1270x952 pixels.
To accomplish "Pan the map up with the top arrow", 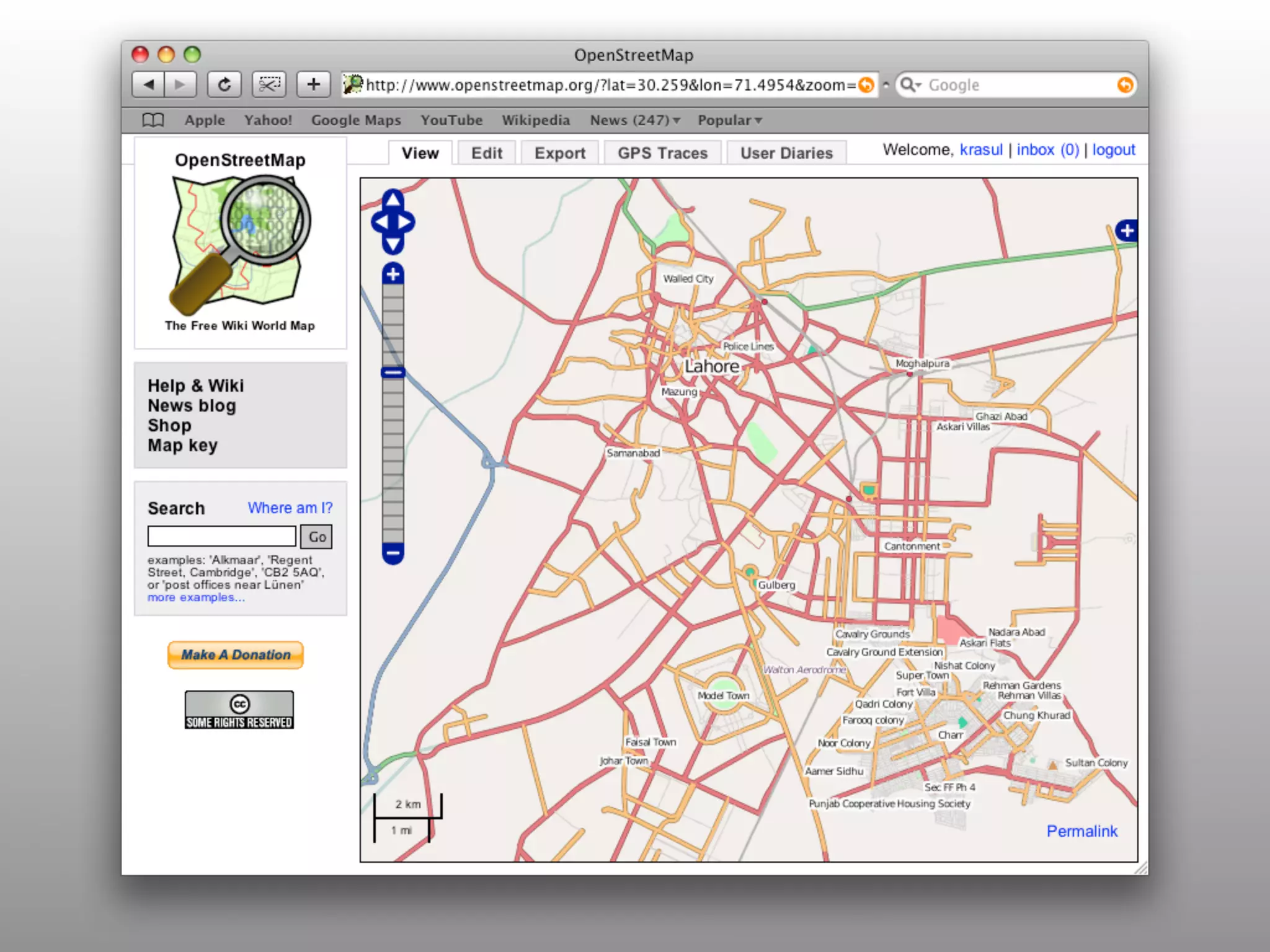I will point(393,200).
